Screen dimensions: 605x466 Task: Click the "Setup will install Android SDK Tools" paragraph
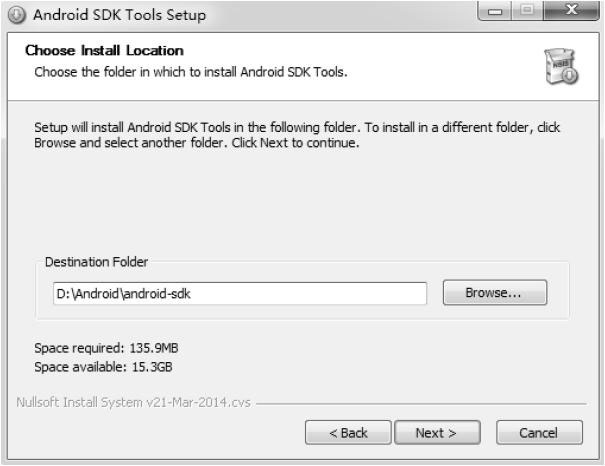point(297,136)
